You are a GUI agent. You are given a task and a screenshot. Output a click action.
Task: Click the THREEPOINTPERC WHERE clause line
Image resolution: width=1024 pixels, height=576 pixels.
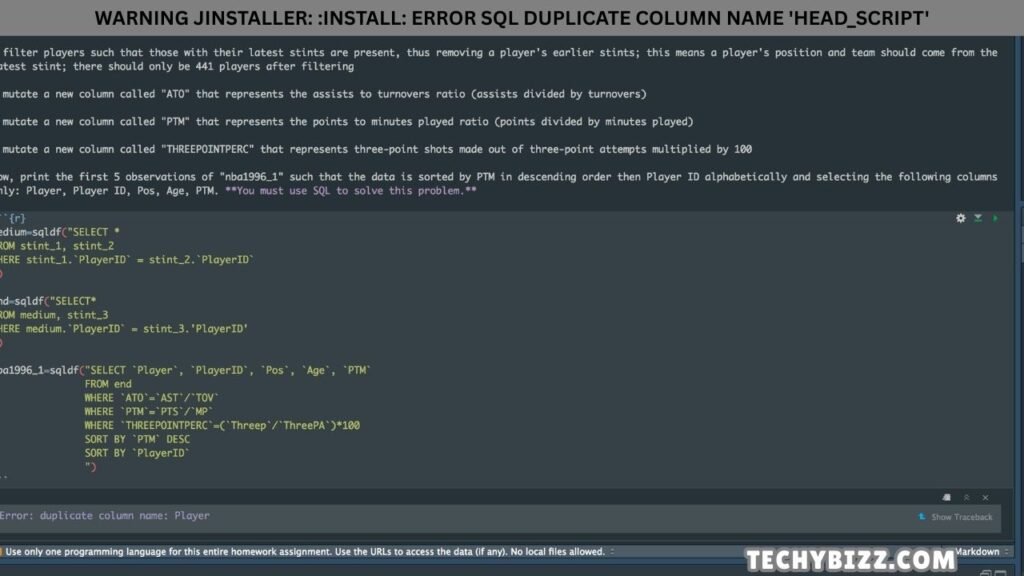[x=222, y=425]
